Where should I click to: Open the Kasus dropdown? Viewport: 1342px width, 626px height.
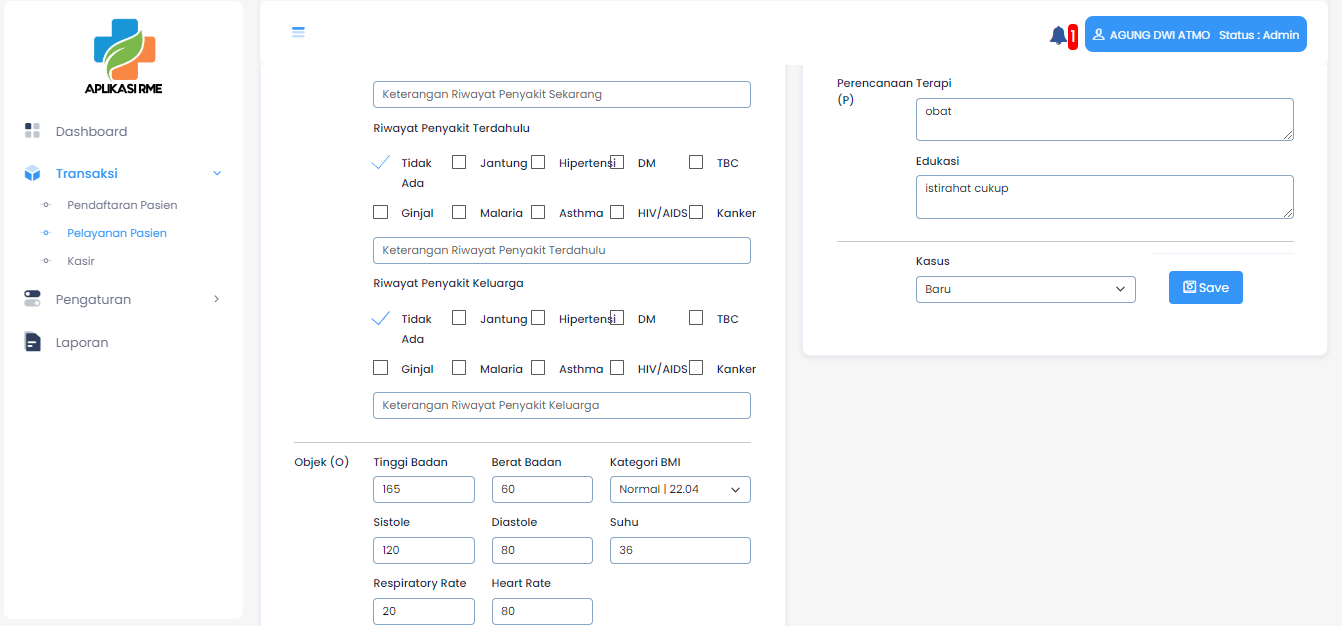1025,289
